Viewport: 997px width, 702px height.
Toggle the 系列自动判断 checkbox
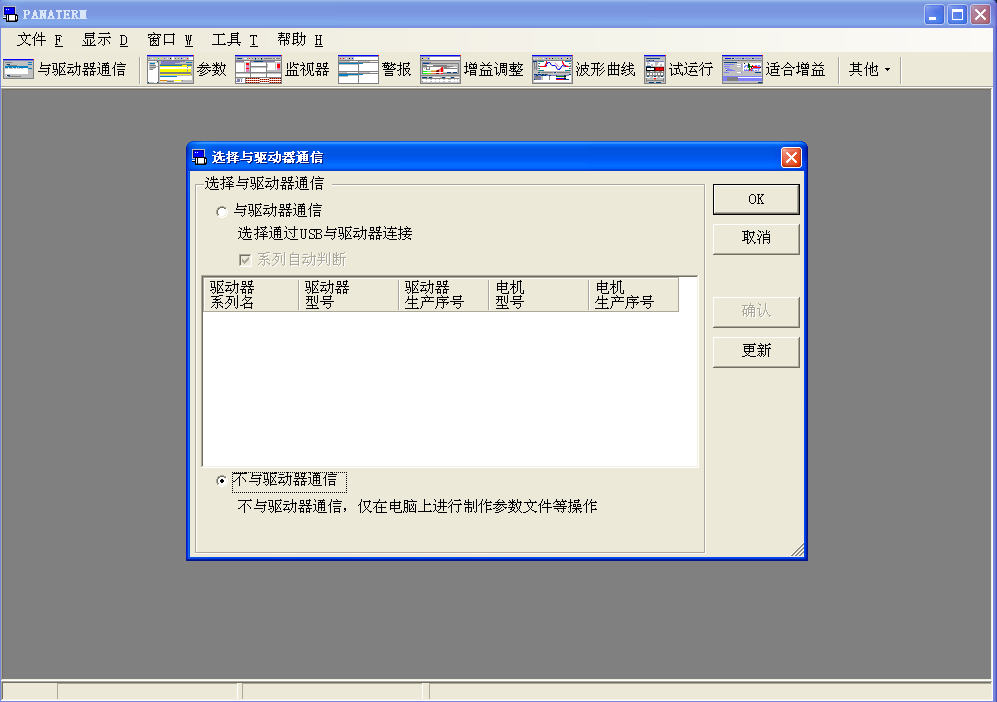(x=244, y=260)
